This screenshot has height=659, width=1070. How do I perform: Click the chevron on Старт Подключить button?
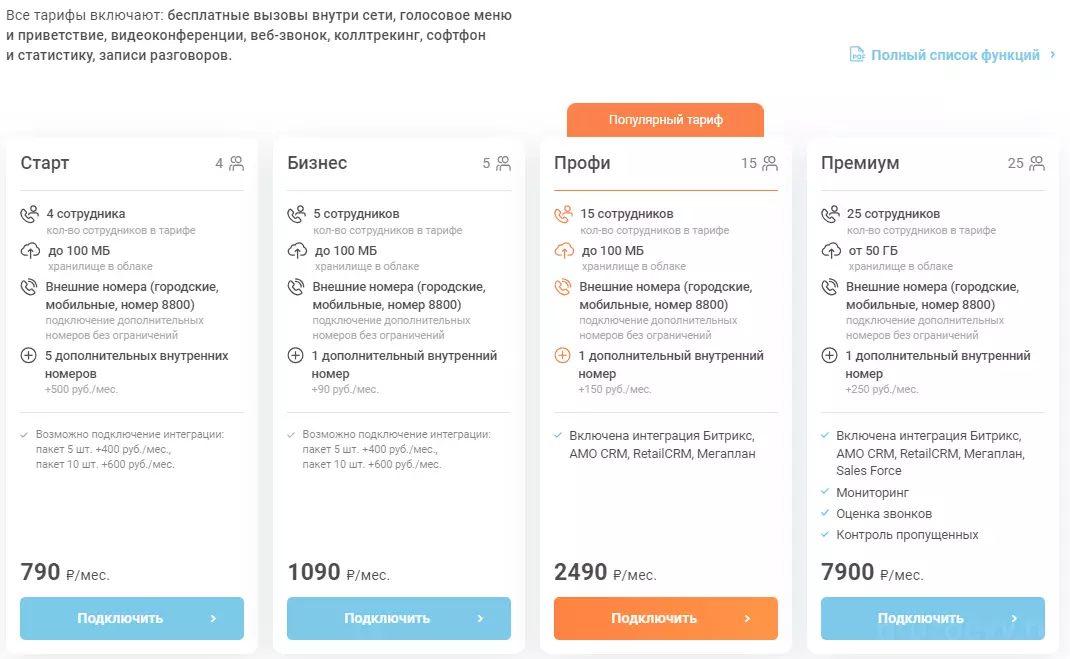[214, 618]
